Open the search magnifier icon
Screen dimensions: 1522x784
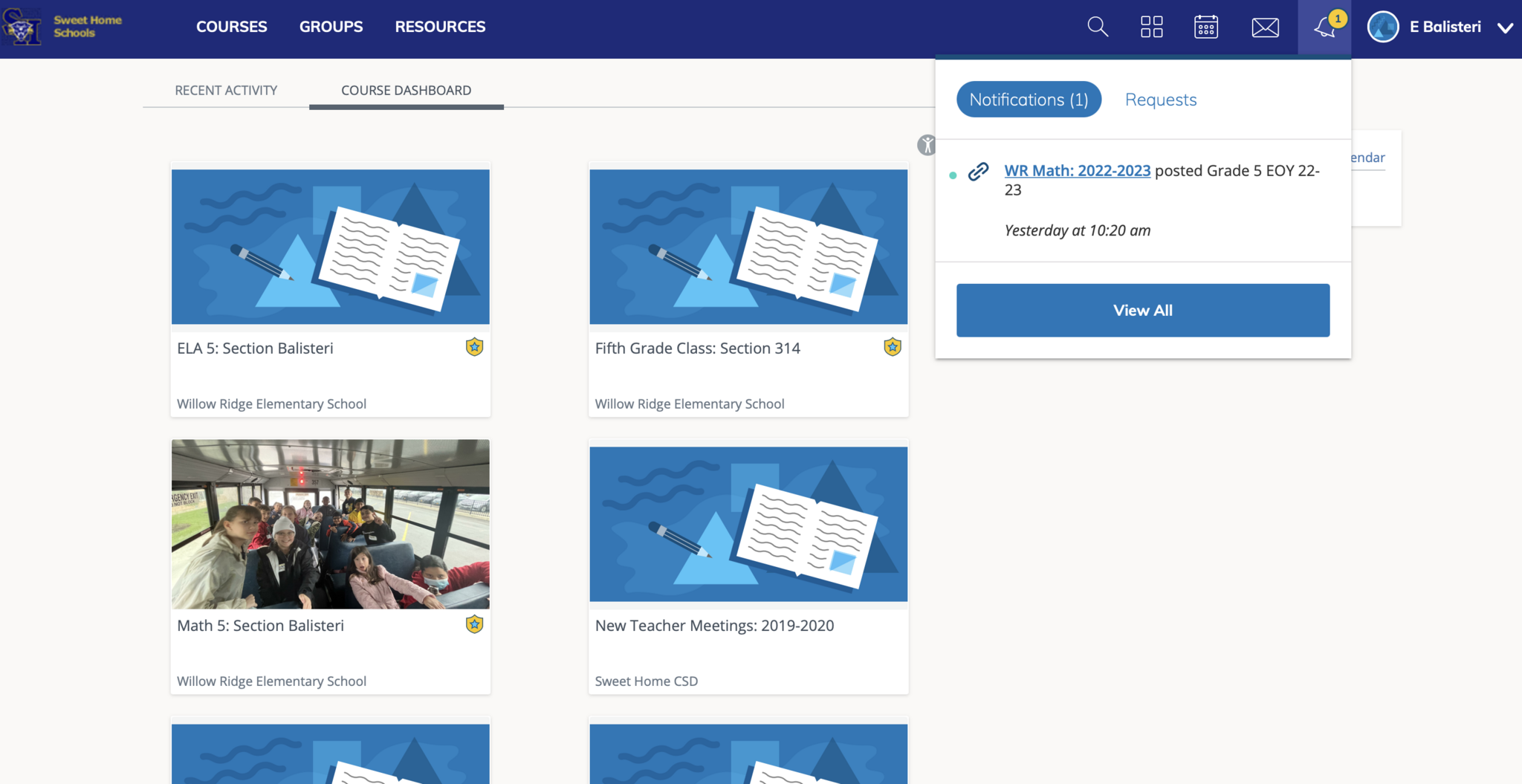click(x=1098, y=27)
